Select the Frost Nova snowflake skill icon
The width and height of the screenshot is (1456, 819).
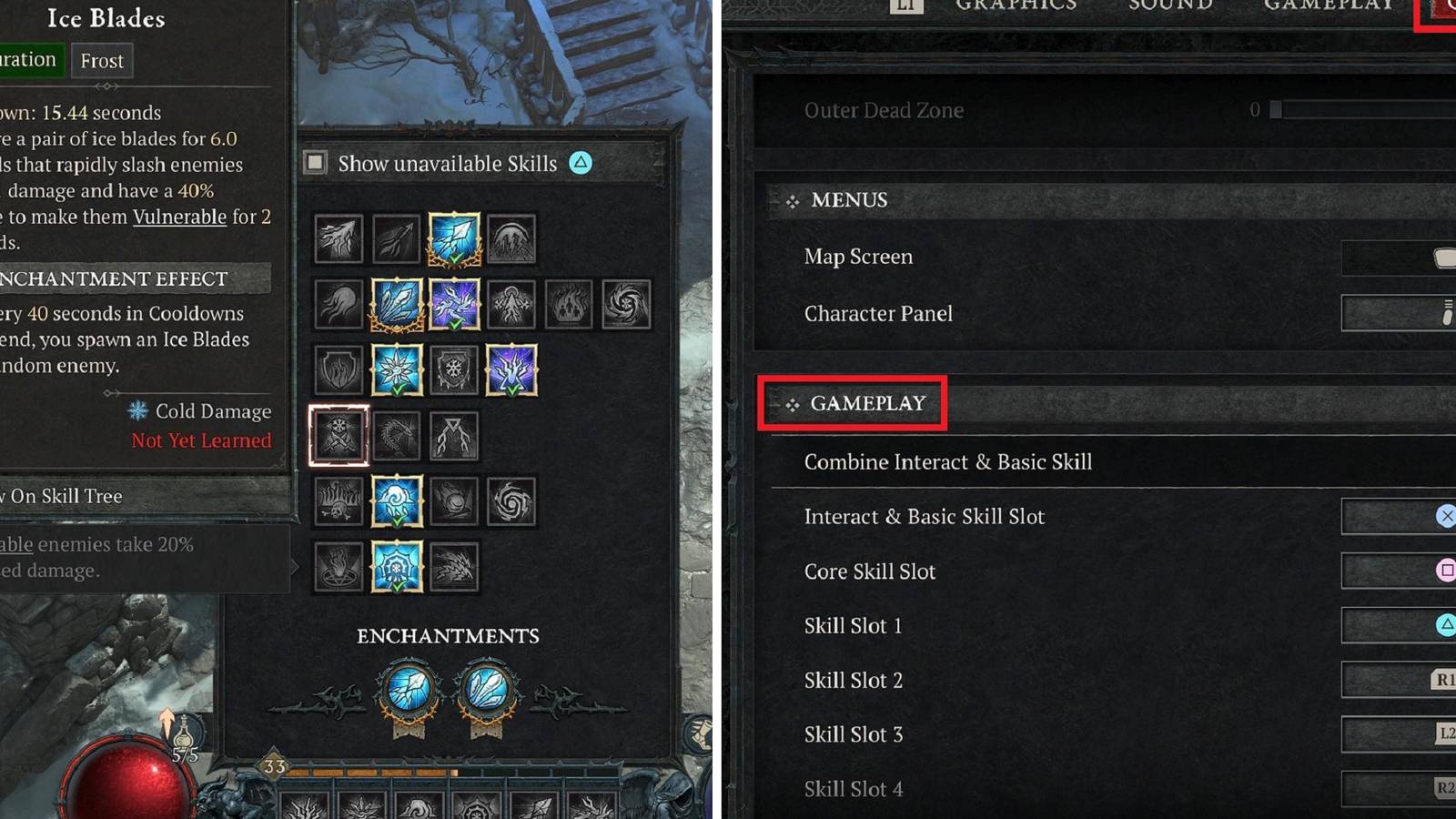click(x=398, y=370)
